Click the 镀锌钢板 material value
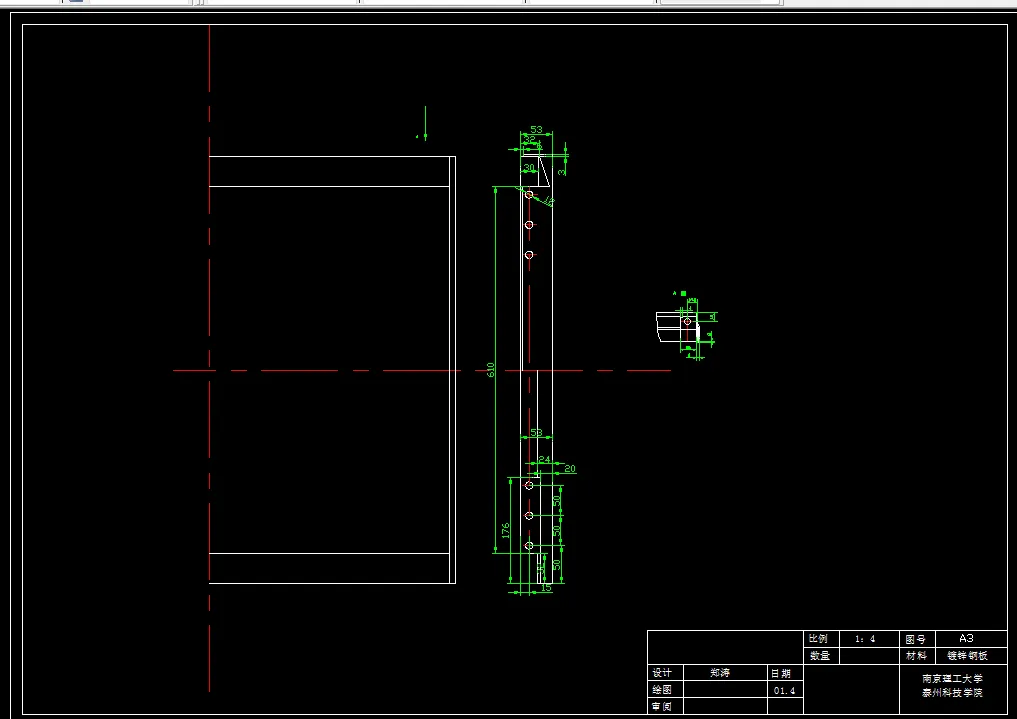Screen dimensions: 1017x719 point(968,655)
